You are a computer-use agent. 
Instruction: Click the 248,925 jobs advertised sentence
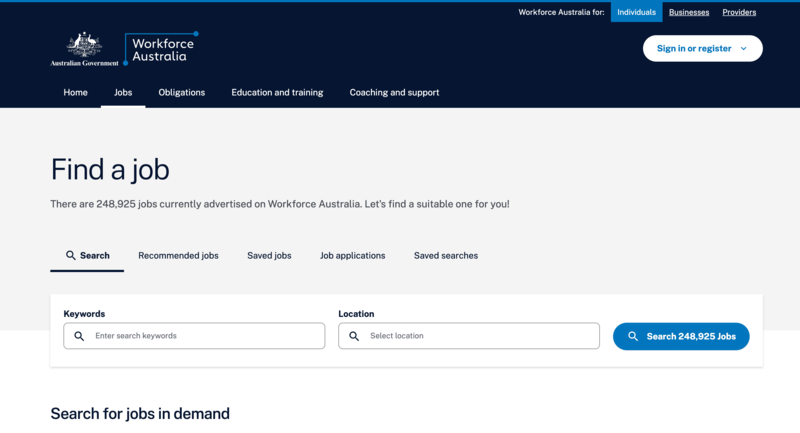280,204
